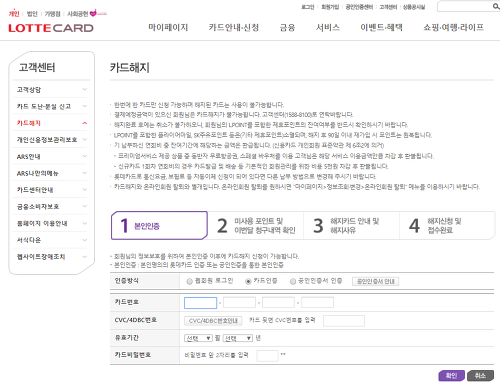Click the 공인인증센터 top link
500x390 pixels.
pos(359,7)
